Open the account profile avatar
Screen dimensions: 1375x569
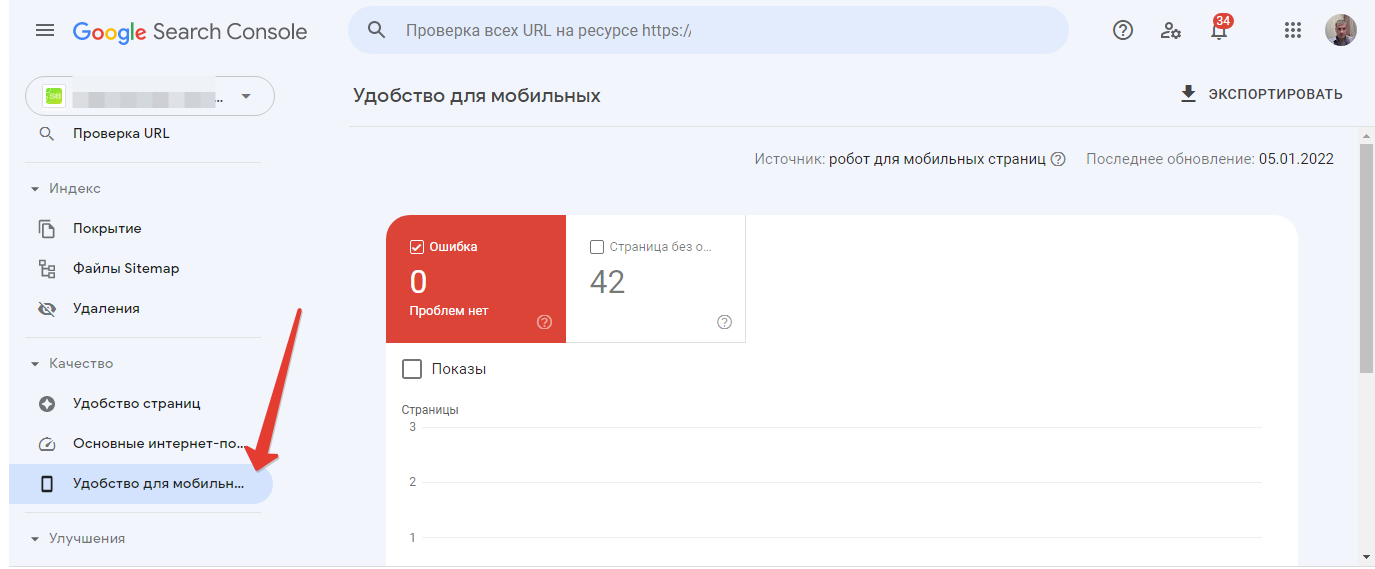(x=1341, y=30)
